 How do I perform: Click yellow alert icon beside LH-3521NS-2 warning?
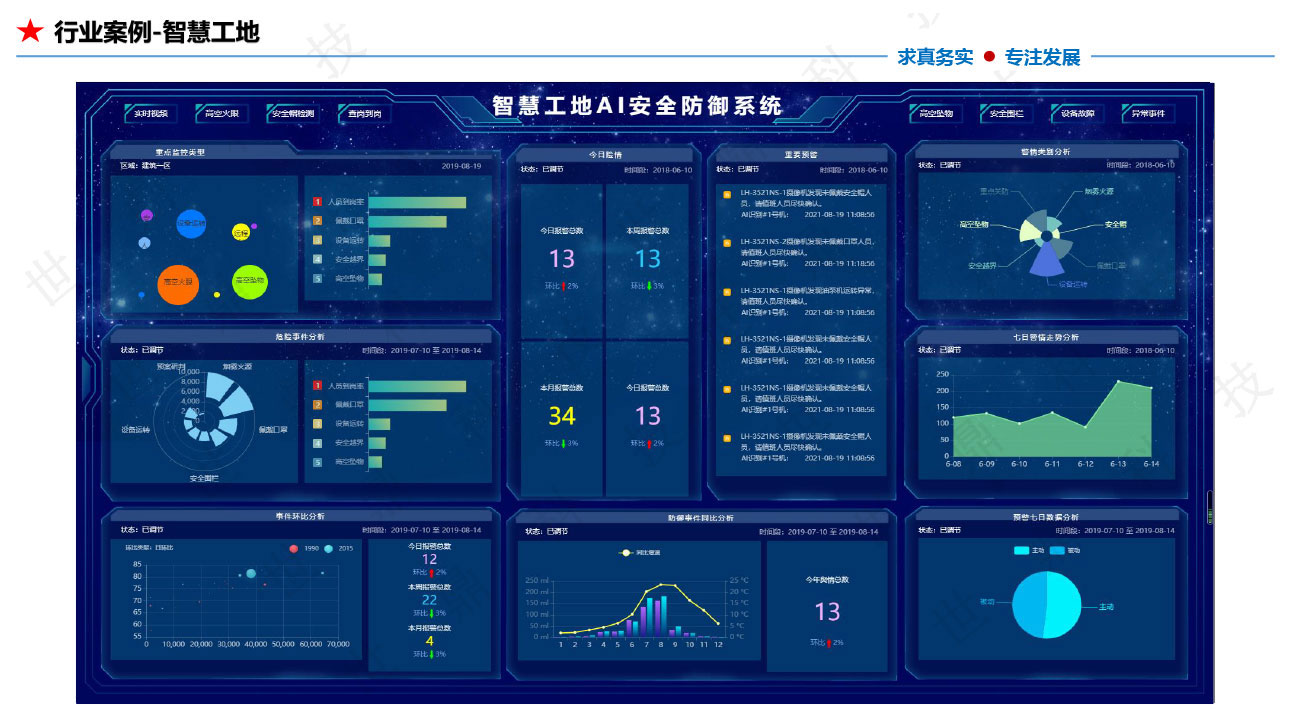[x=727, y=242]
